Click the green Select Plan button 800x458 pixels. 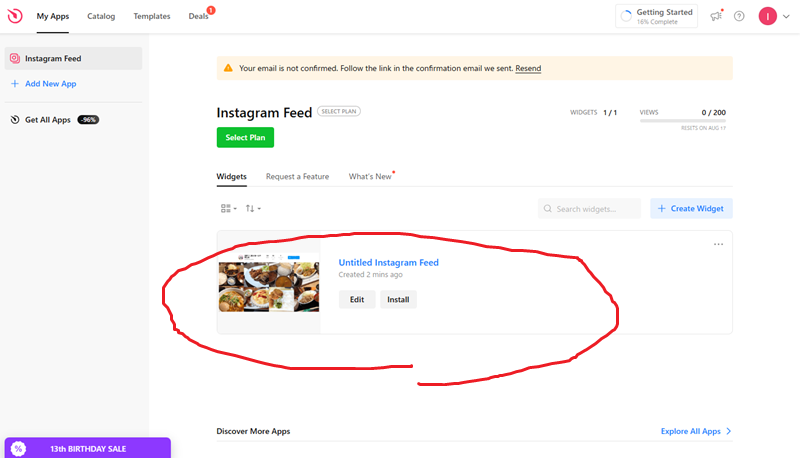(245, 138)
